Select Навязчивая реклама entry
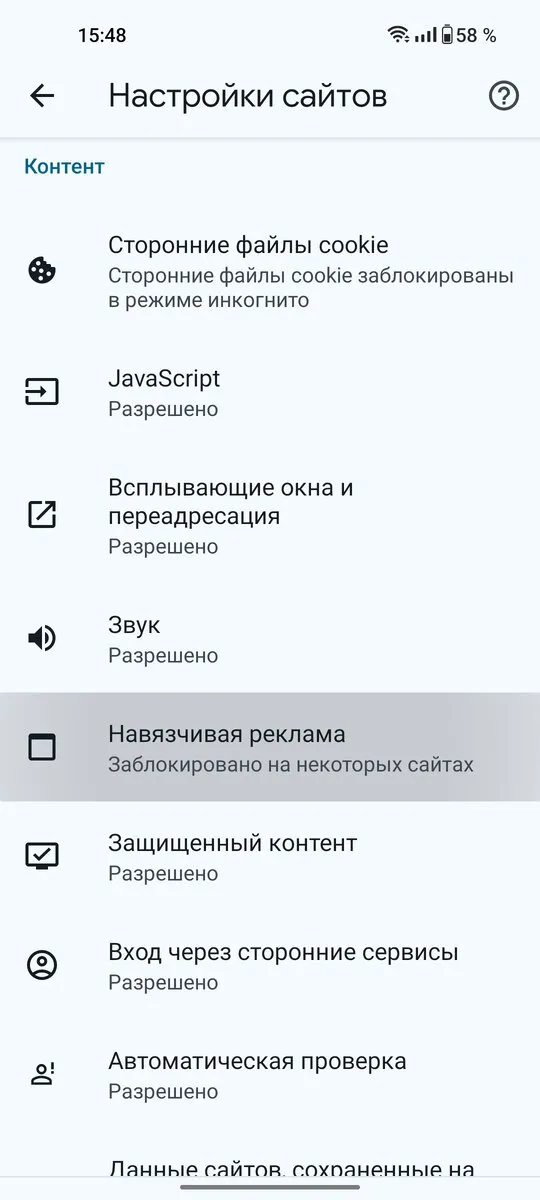This screenshot has height=1200, width=540. [x=270, y=747]
